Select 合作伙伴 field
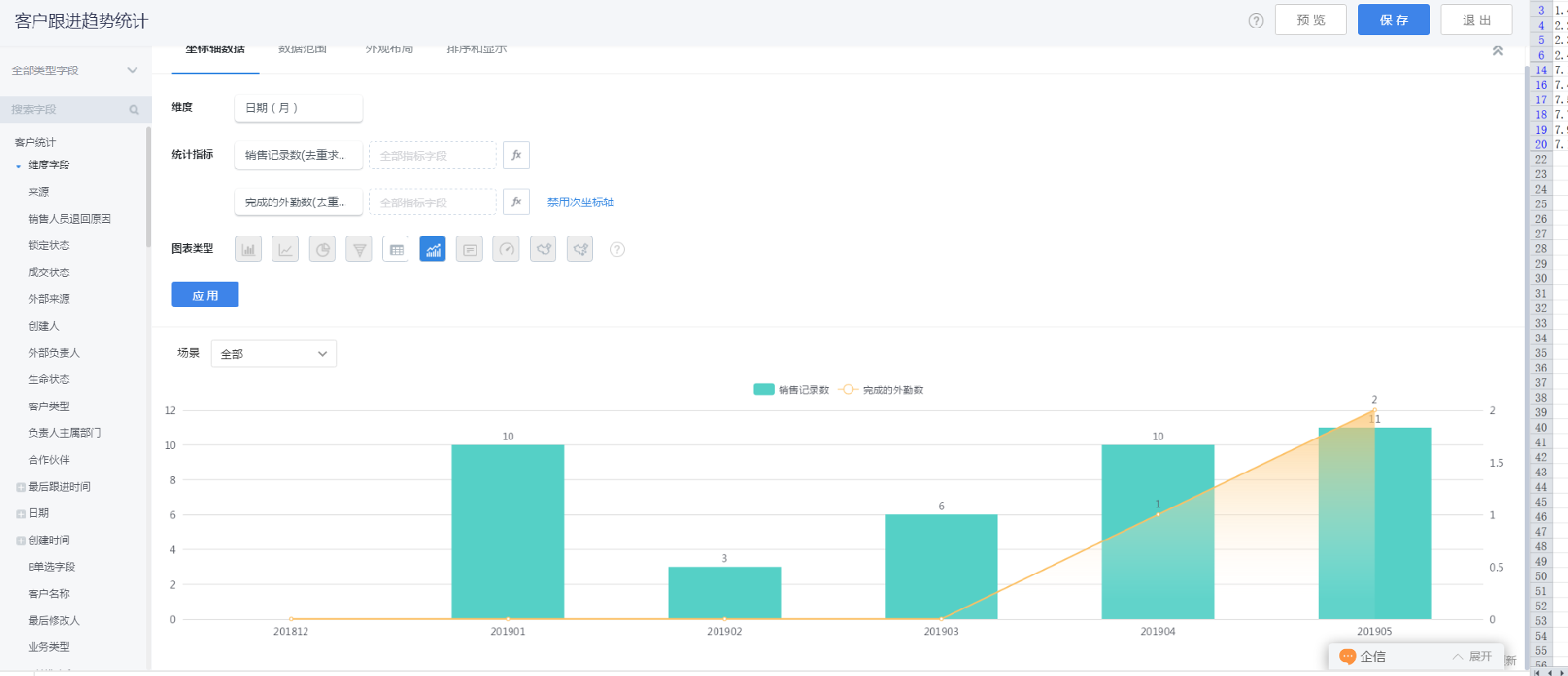The width and height of the screenshot is (1568, 676). coord(49,460)
